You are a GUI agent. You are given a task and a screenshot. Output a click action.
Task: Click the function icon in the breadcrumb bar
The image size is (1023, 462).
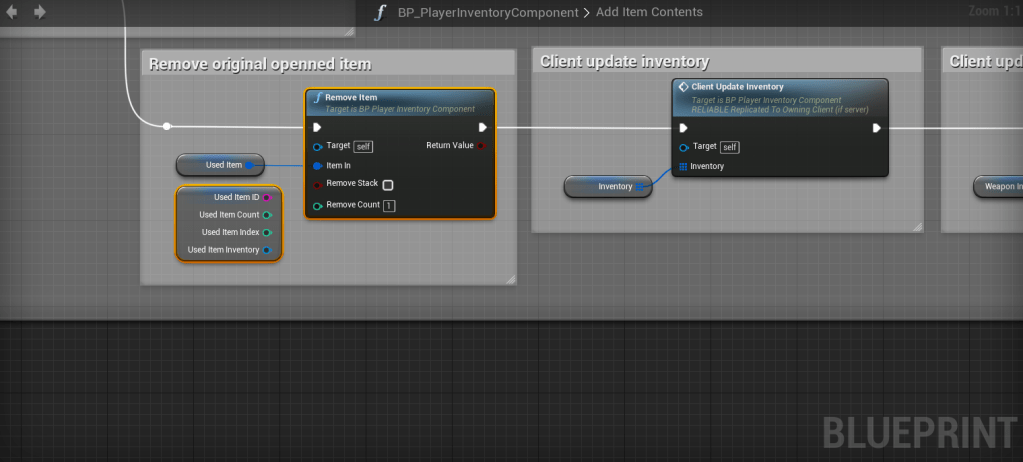tap(380, 12)
